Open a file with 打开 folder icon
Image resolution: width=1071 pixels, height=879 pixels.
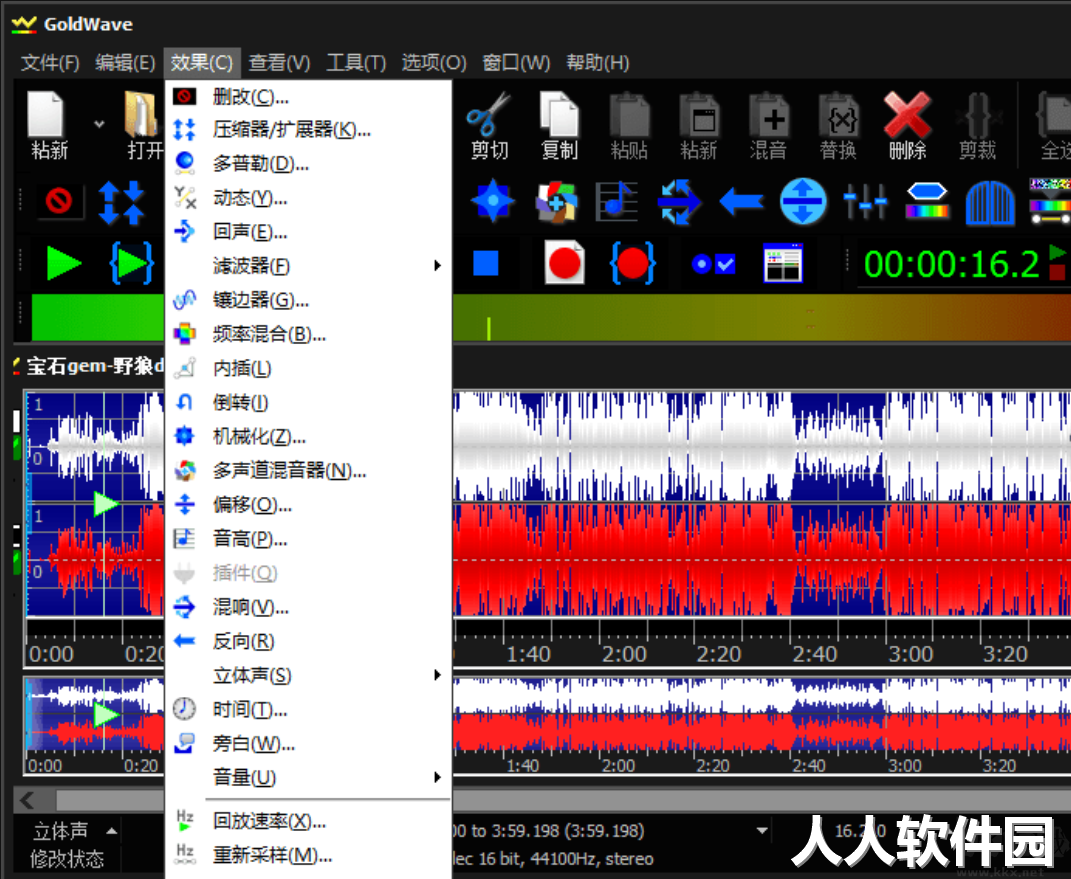click(x=142, y=115)
